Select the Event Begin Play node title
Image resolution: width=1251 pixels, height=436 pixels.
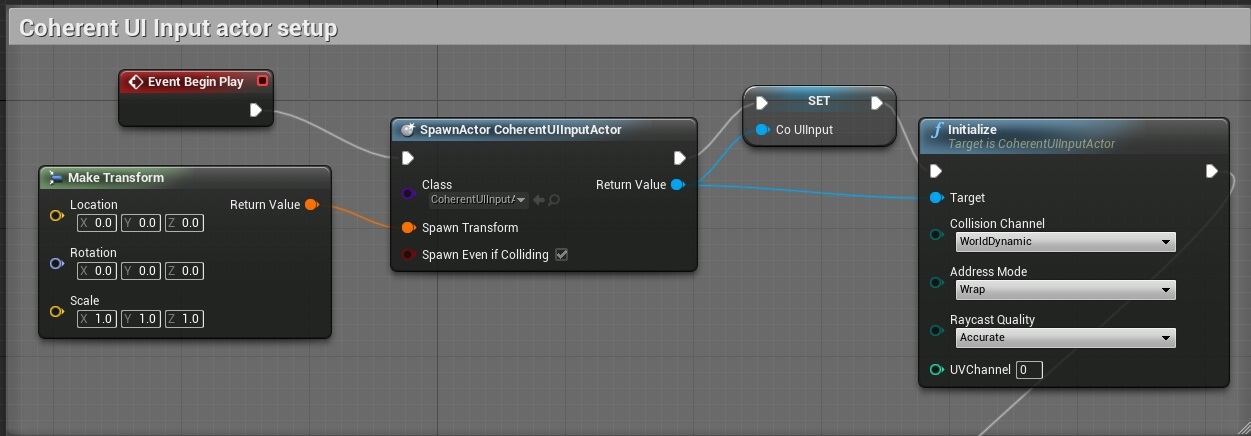point(196,82)
